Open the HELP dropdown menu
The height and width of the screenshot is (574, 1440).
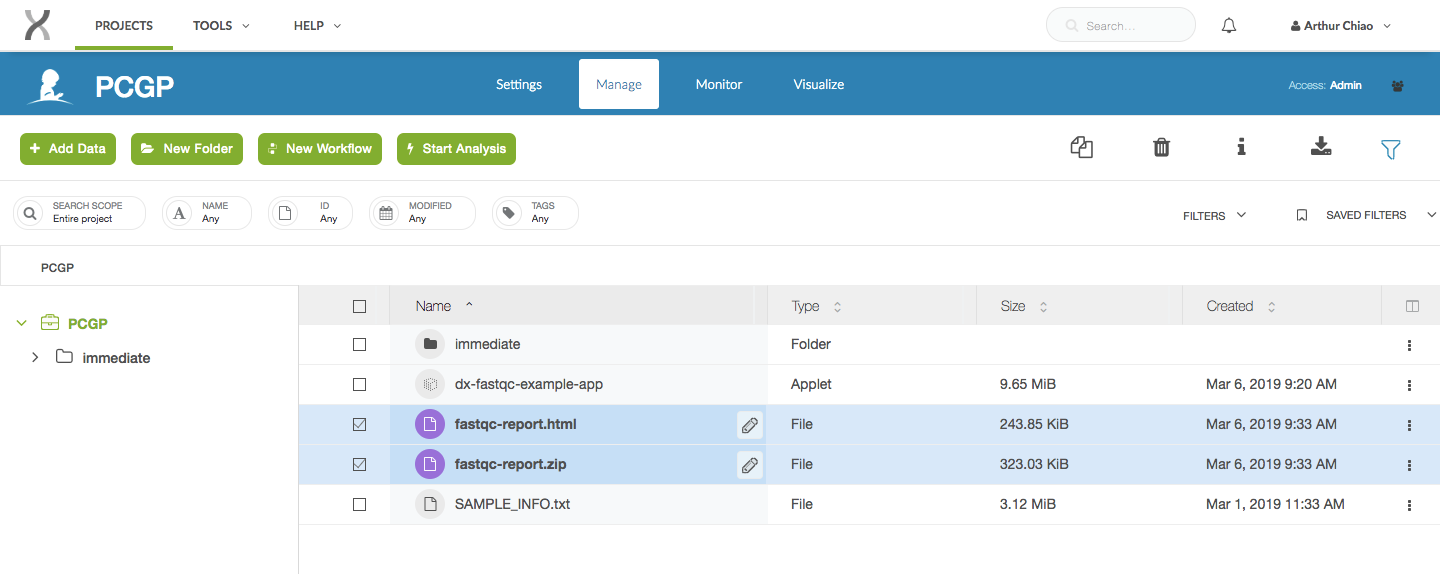[x=317, y=26]
